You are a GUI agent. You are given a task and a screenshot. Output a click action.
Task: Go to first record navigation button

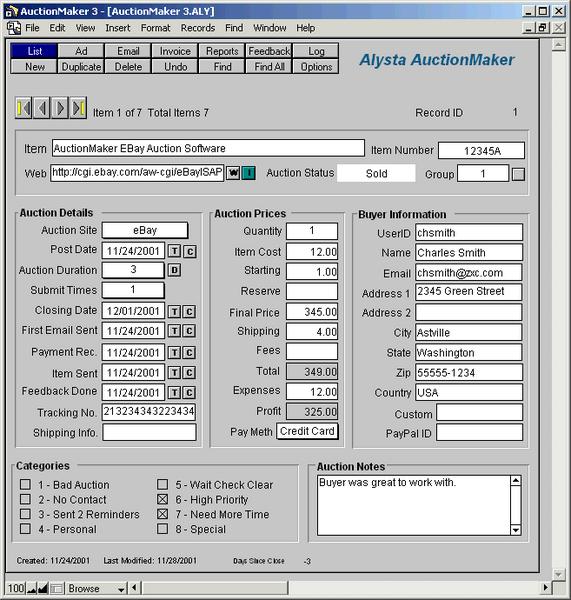coord(24,108)
